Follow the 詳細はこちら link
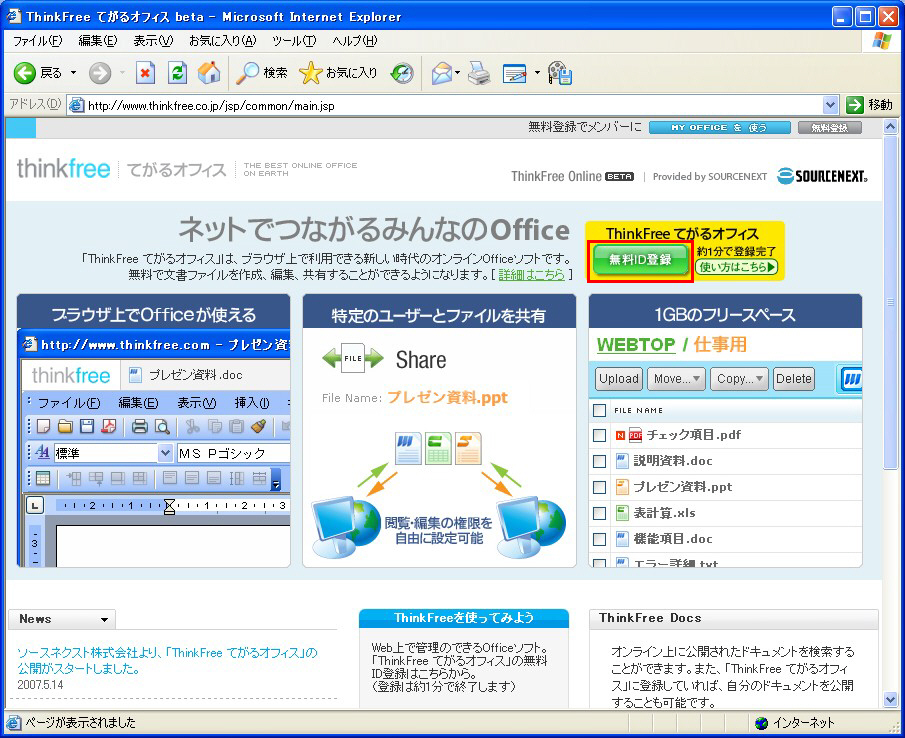The height and width of the screenshot is (738, 905). pyautogui.click(x=532, y=275)
